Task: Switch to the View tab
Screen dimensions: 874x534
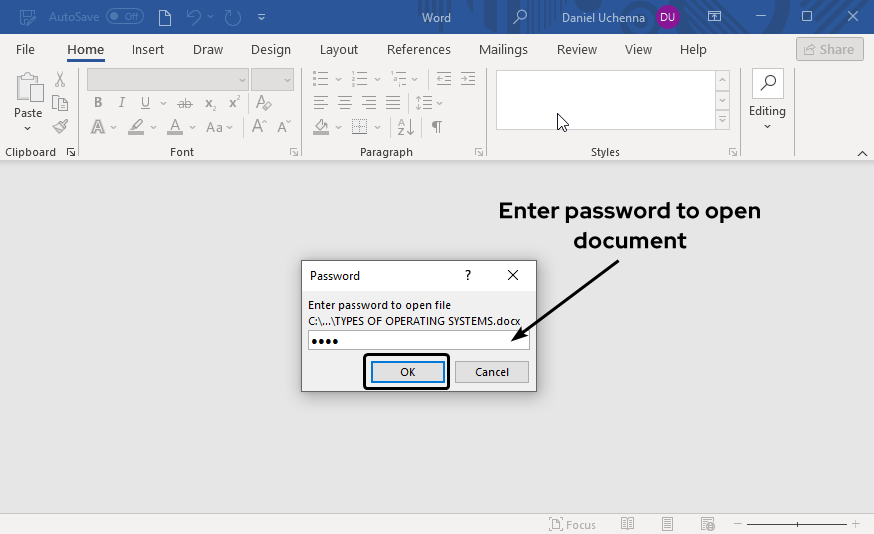Action: coord(638,50)
